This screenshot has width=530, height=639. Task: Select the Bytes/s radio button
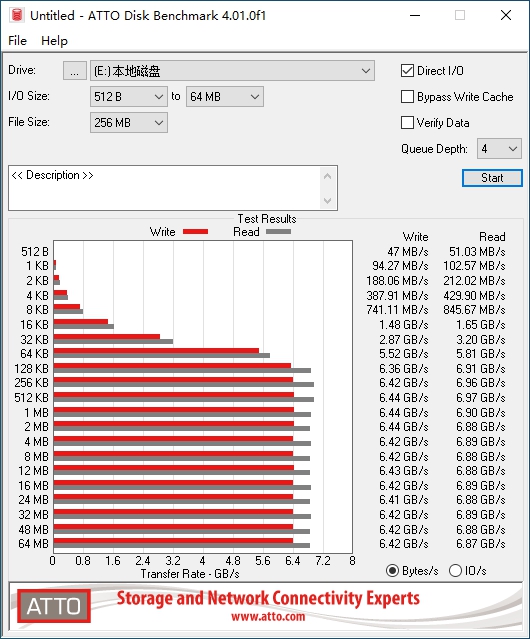point(392,571)
